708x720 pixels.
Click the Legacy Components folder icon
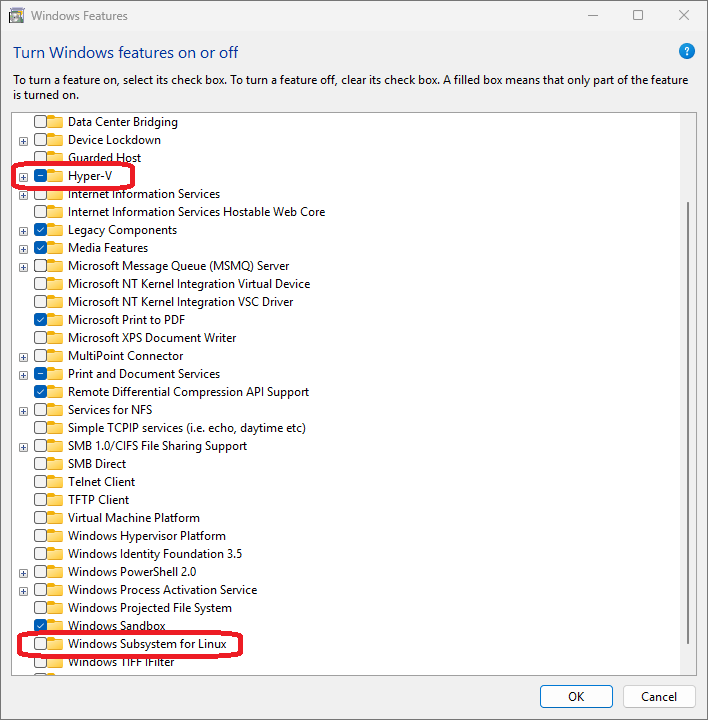tap(55, 230)
